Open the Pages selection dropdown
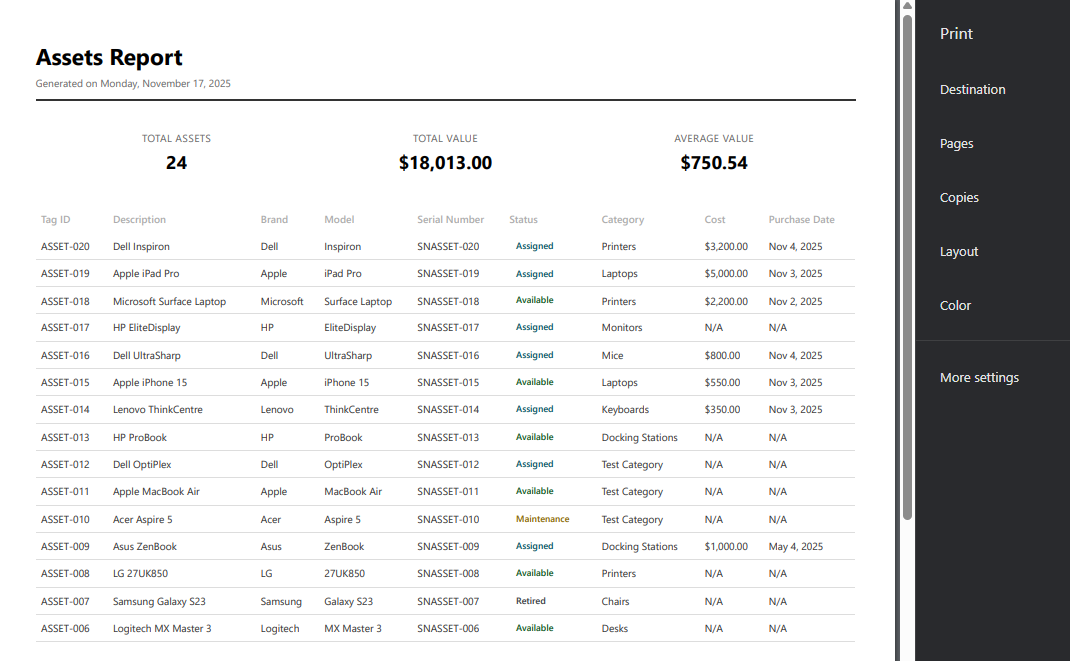Viewport: 1070px width, 661px height. pos(956,143)
